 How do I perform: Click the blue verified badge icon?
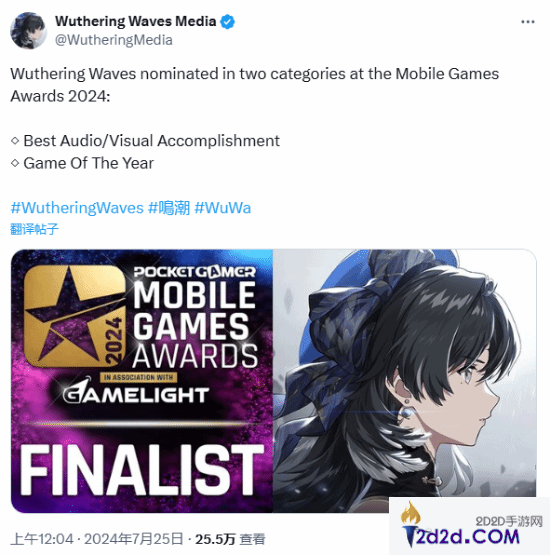click(x=227, y=22)
